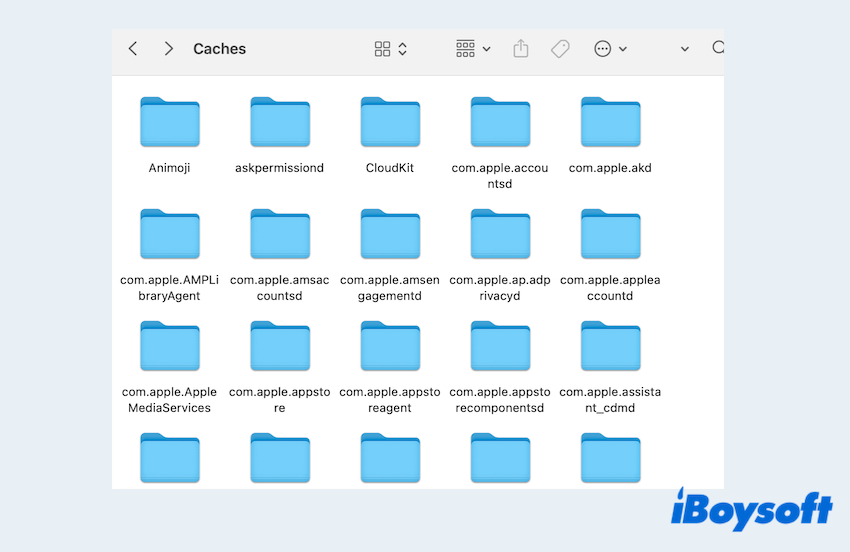Select the com.apple.accountsd folder
Image resolution: width=850 pixels, height=552 pixels.
tap(500, 122)
